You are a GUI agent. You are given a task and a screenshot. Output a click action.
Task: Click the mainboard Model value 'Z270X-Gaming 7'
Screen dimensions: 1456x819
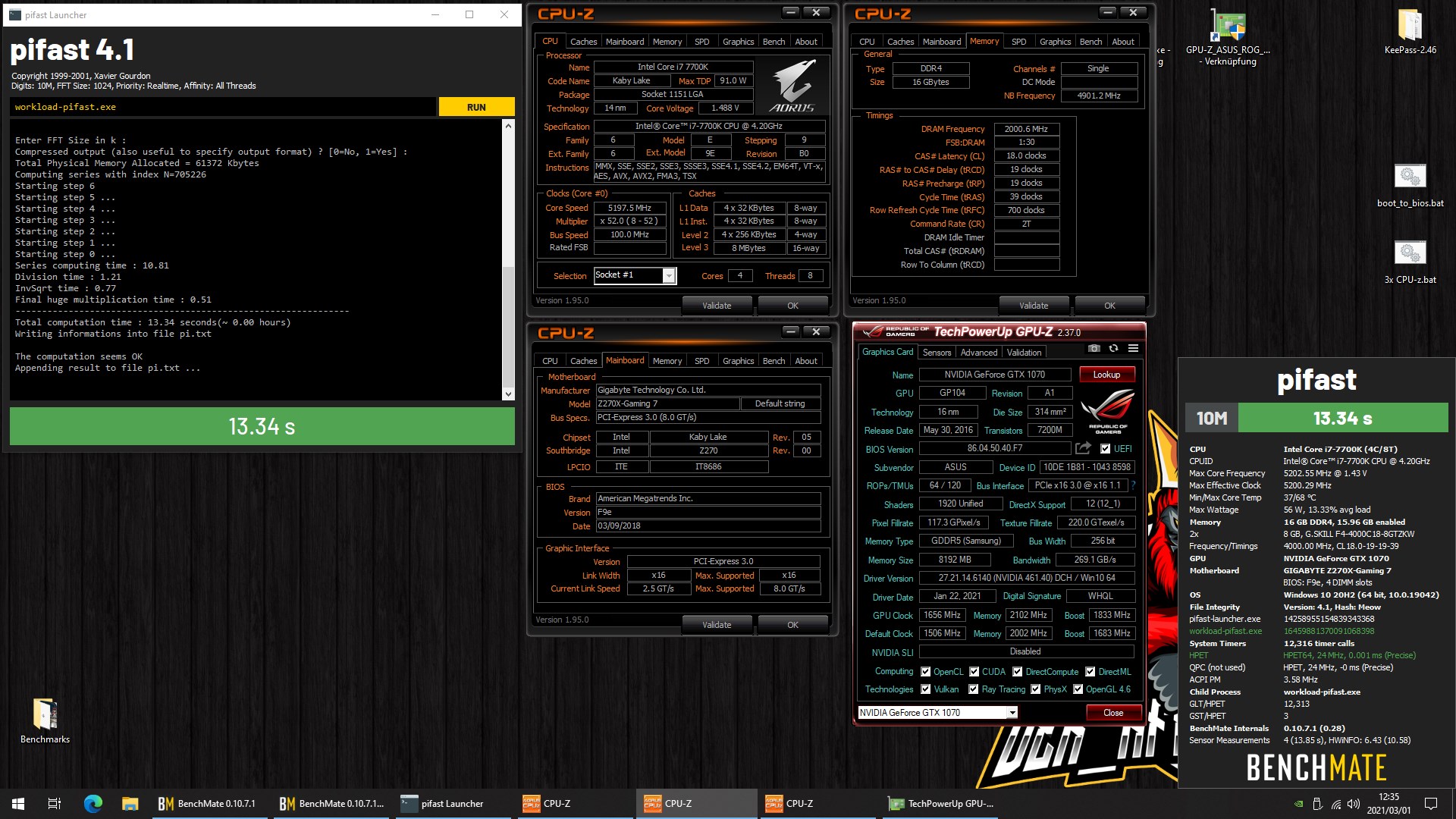pyautogui.click(x=667, y=403)
